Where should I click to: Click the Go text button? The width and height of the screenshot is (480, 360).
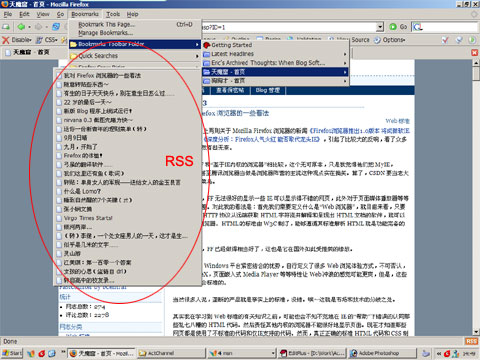(x=403, y=27)
